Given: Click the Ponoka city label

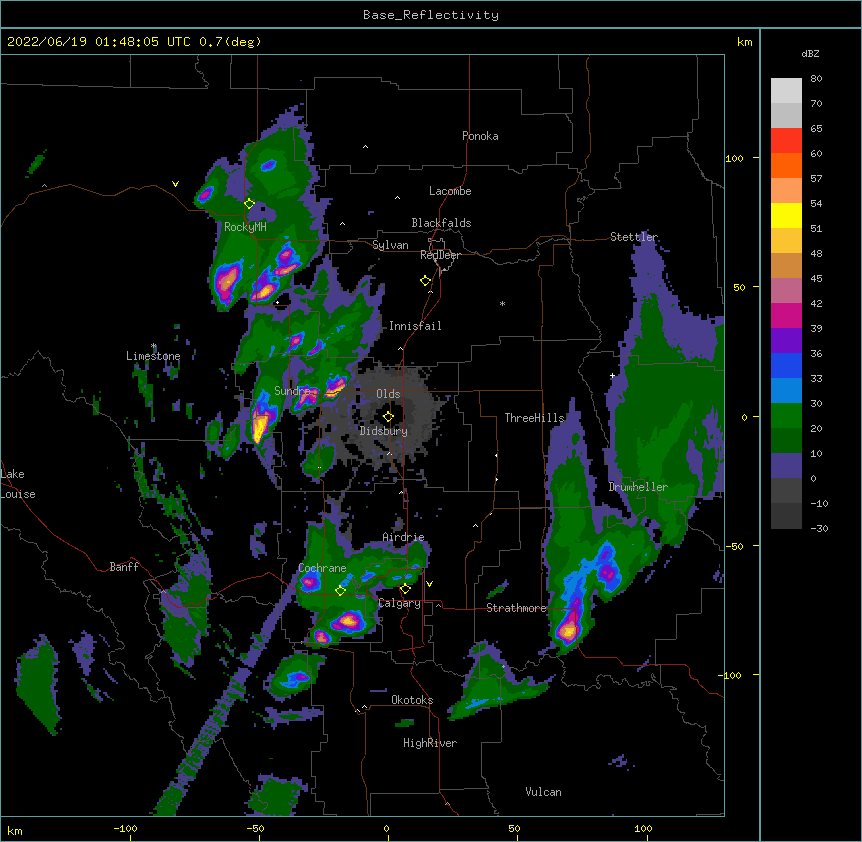Looking at the screenshot, I should click(480, 136).
